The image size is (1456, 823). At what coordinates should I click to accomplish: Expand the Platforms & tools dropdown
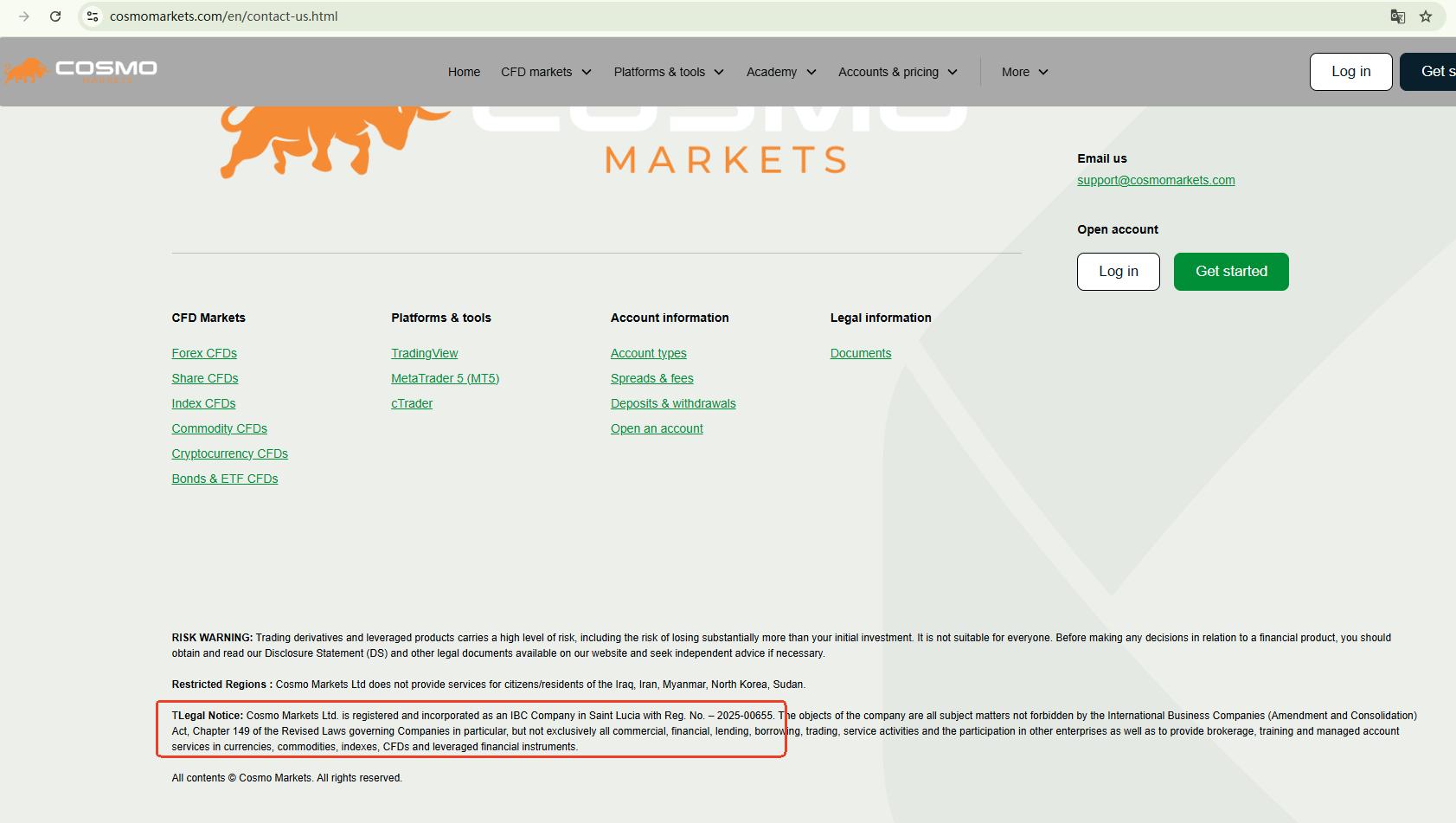click(x=669, y=72)
